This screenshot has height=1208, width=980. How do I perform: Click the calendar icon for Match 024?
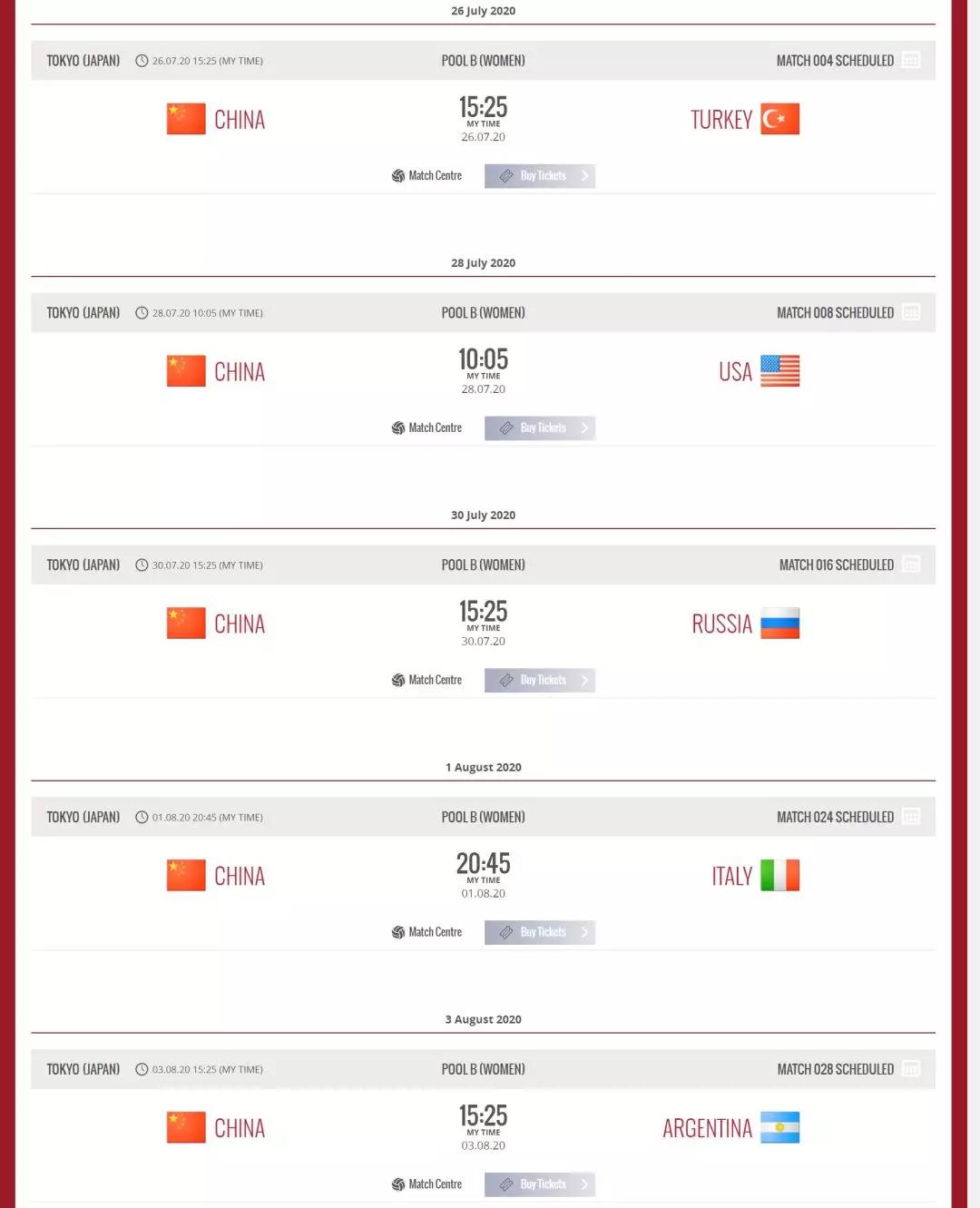[x=911, y=817]
